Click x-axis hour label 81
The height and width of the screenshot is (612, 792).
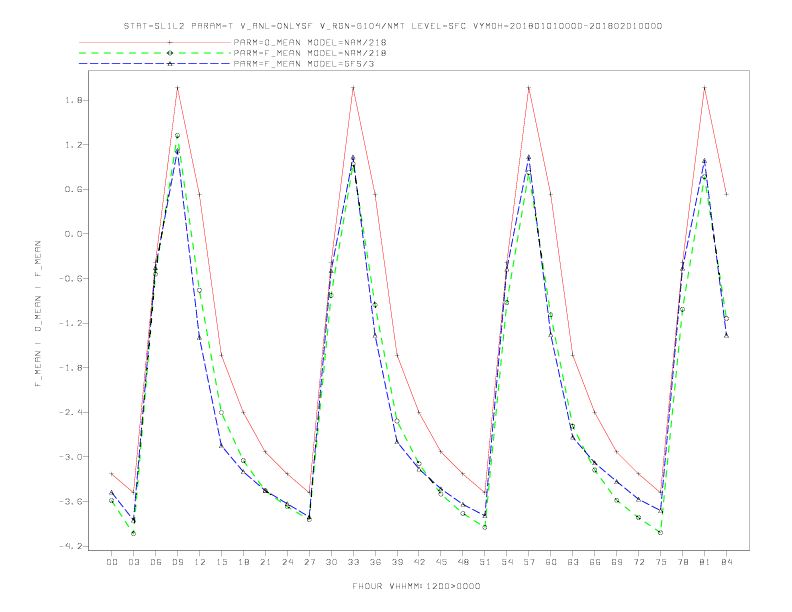(x=705, y=562)
